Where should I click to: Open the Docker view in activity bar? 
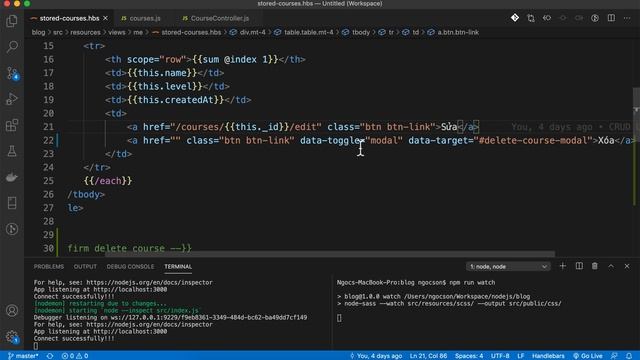12,177
